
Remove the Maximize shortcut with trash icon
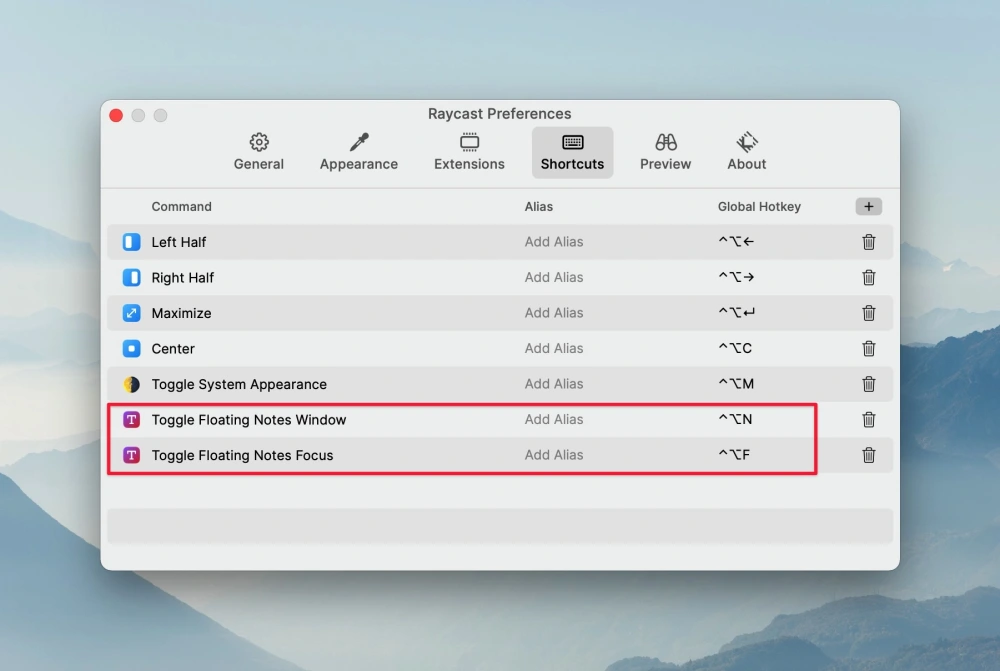[x=868, y=313]
